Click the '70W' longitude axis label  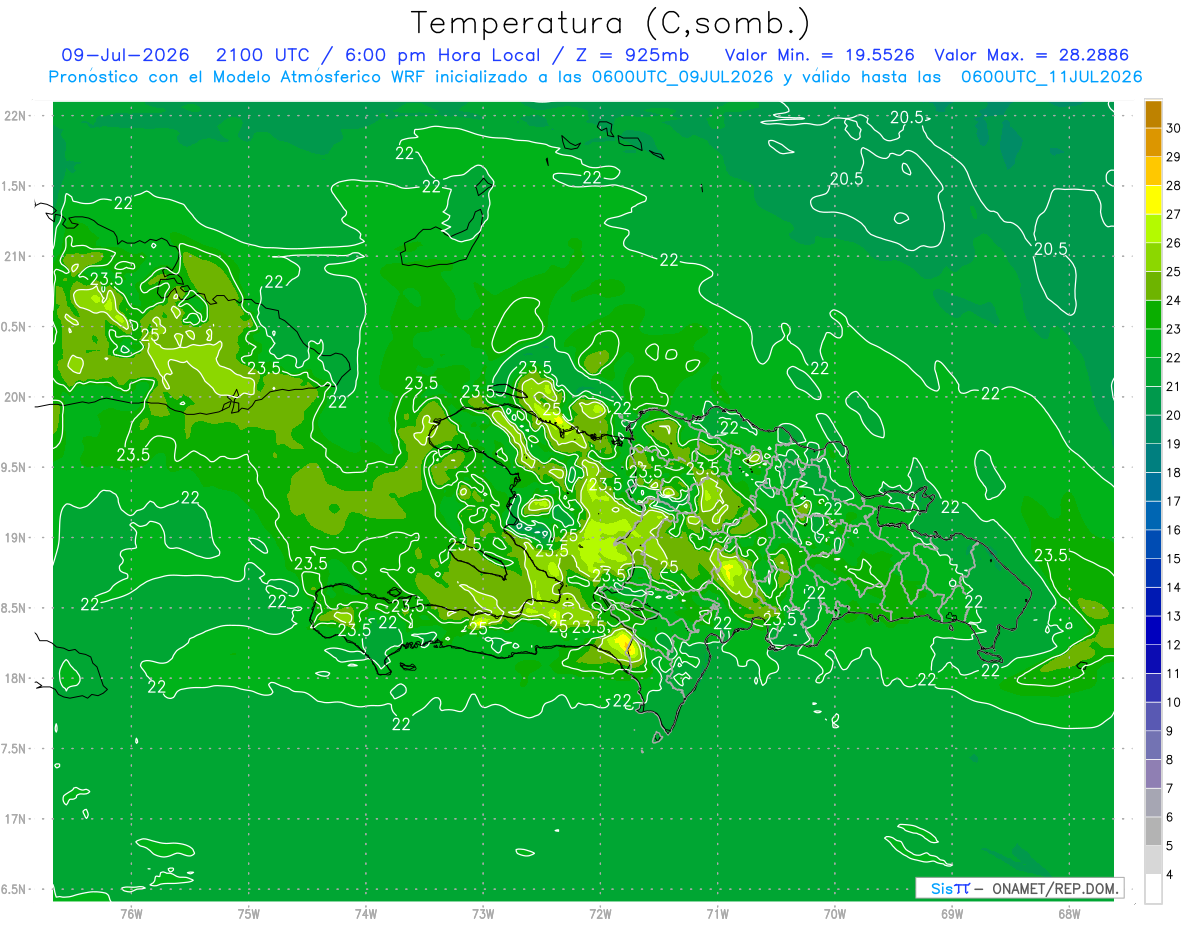(835, 914)
